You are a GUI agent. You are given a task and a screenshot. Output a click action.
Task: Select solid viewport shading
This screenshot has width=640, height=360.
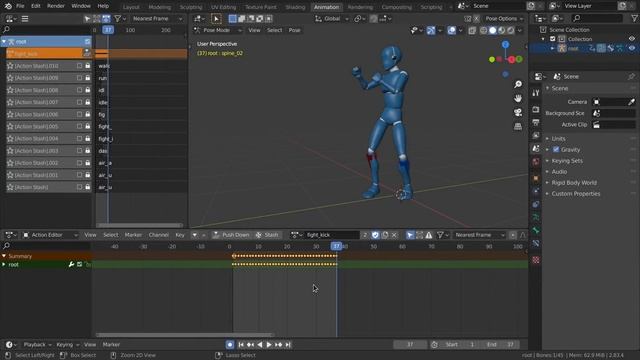tap(493, 30)
